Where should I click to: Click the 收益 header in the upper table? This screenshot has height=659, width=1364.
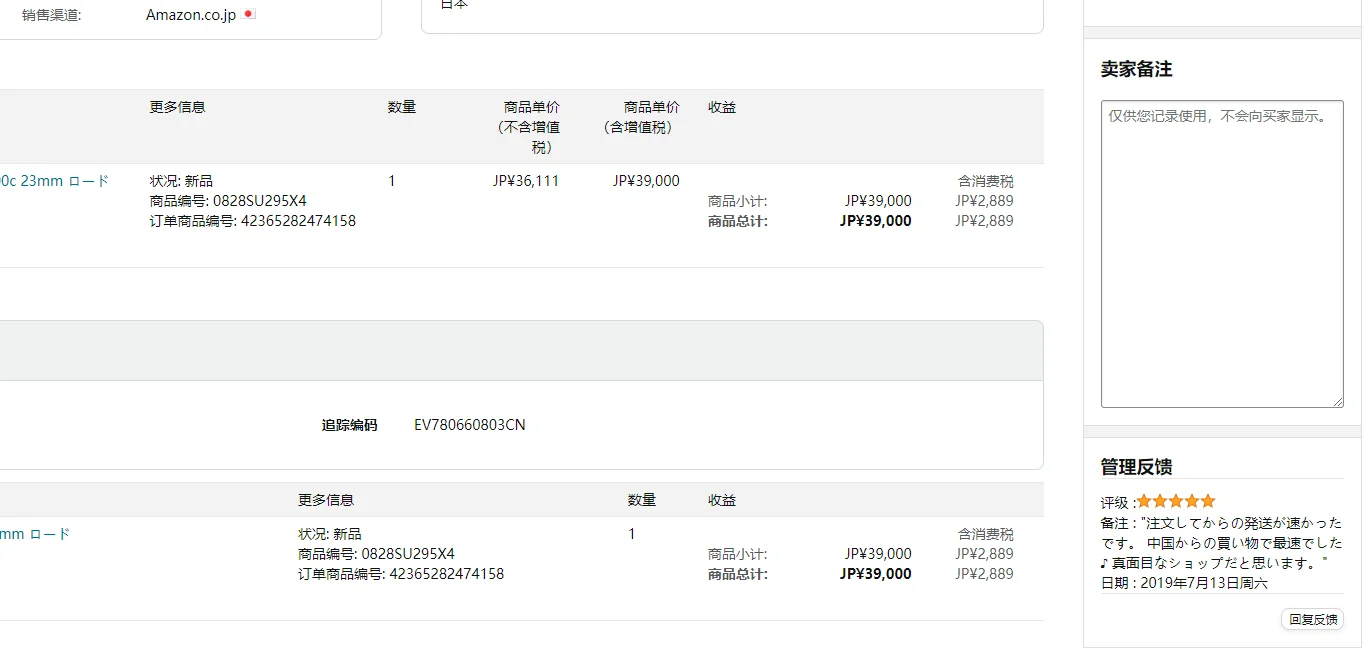point(721,107)
